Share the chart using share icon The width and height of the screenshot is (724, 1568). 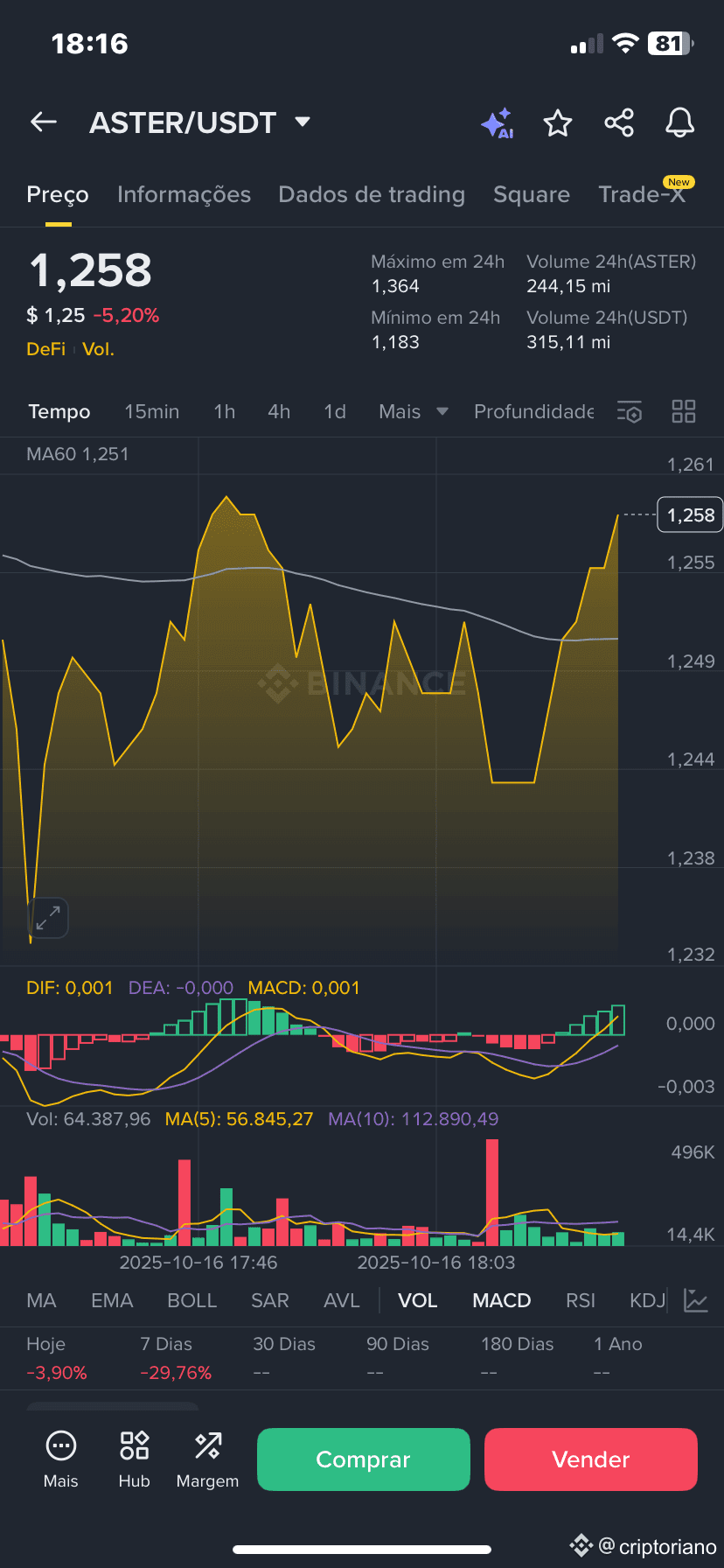tap(619, 122)
